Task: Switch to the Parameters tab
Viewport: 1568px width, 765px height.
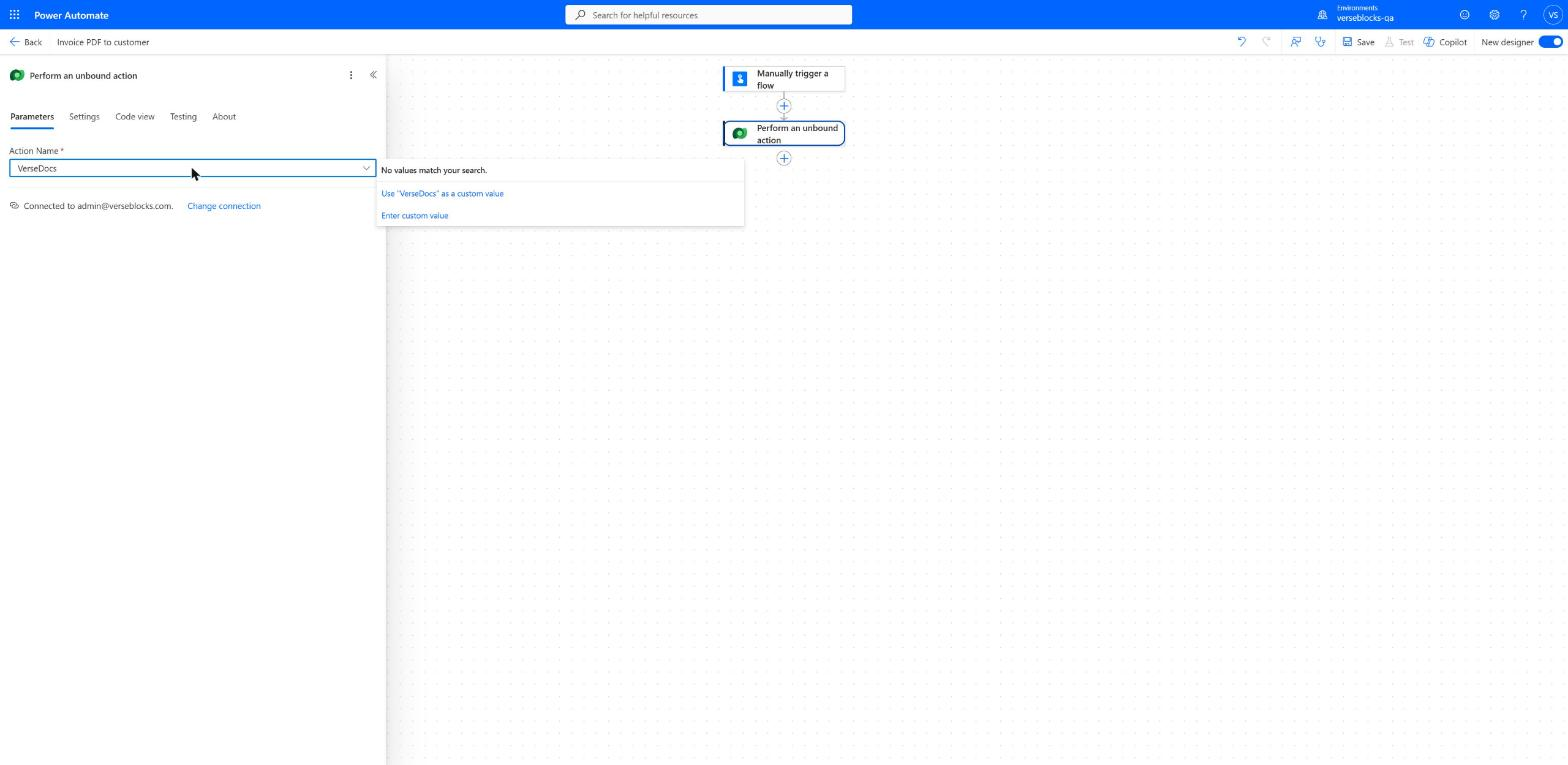Action: coord(32,117)
